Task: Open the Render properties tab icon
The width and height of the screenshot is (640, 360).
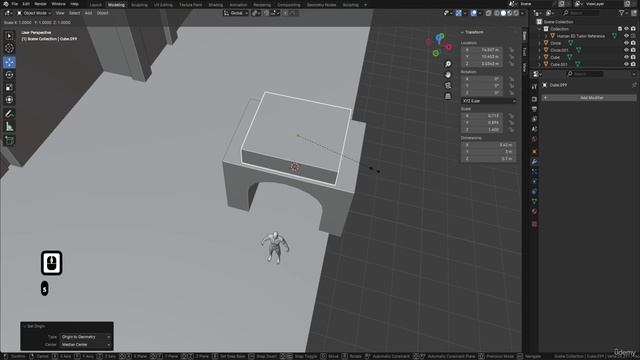Action: pyautogui.click(x=534, y=99)
